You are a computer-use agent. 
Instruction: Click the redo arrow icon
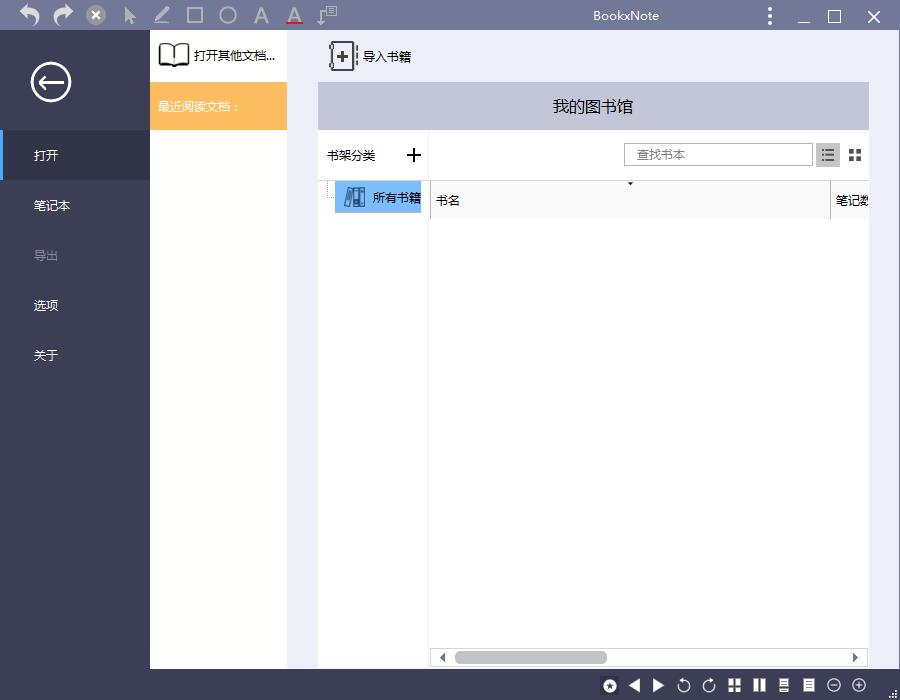coord(62,15)
